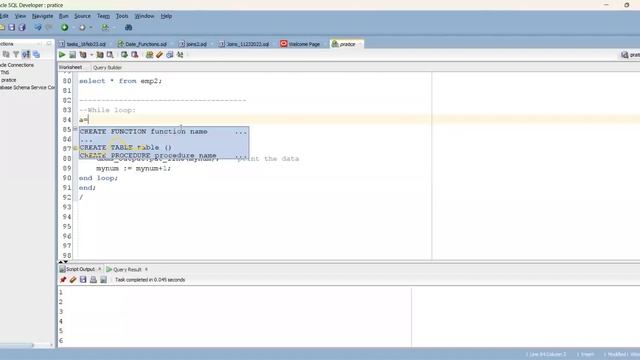Click the line 'select * from emp2;'
Image resolution: width=640 pixels, height=360 pixels.
120,81
